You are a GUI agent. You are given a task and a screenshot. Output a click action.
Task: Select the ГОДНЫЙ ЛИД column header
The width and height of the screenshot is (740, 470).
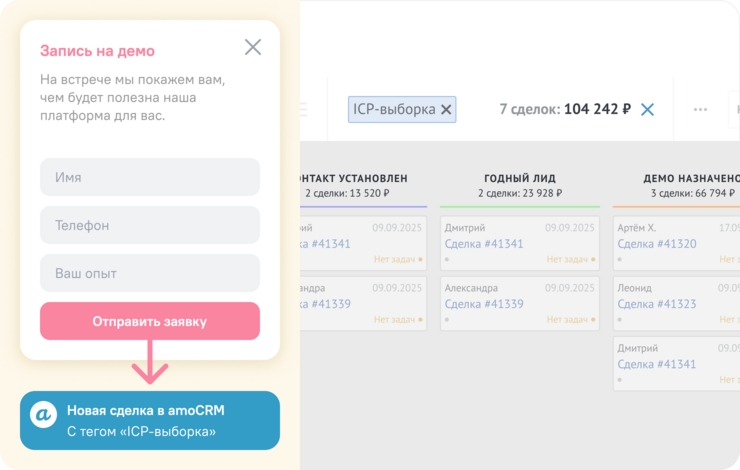coord(519,178)
